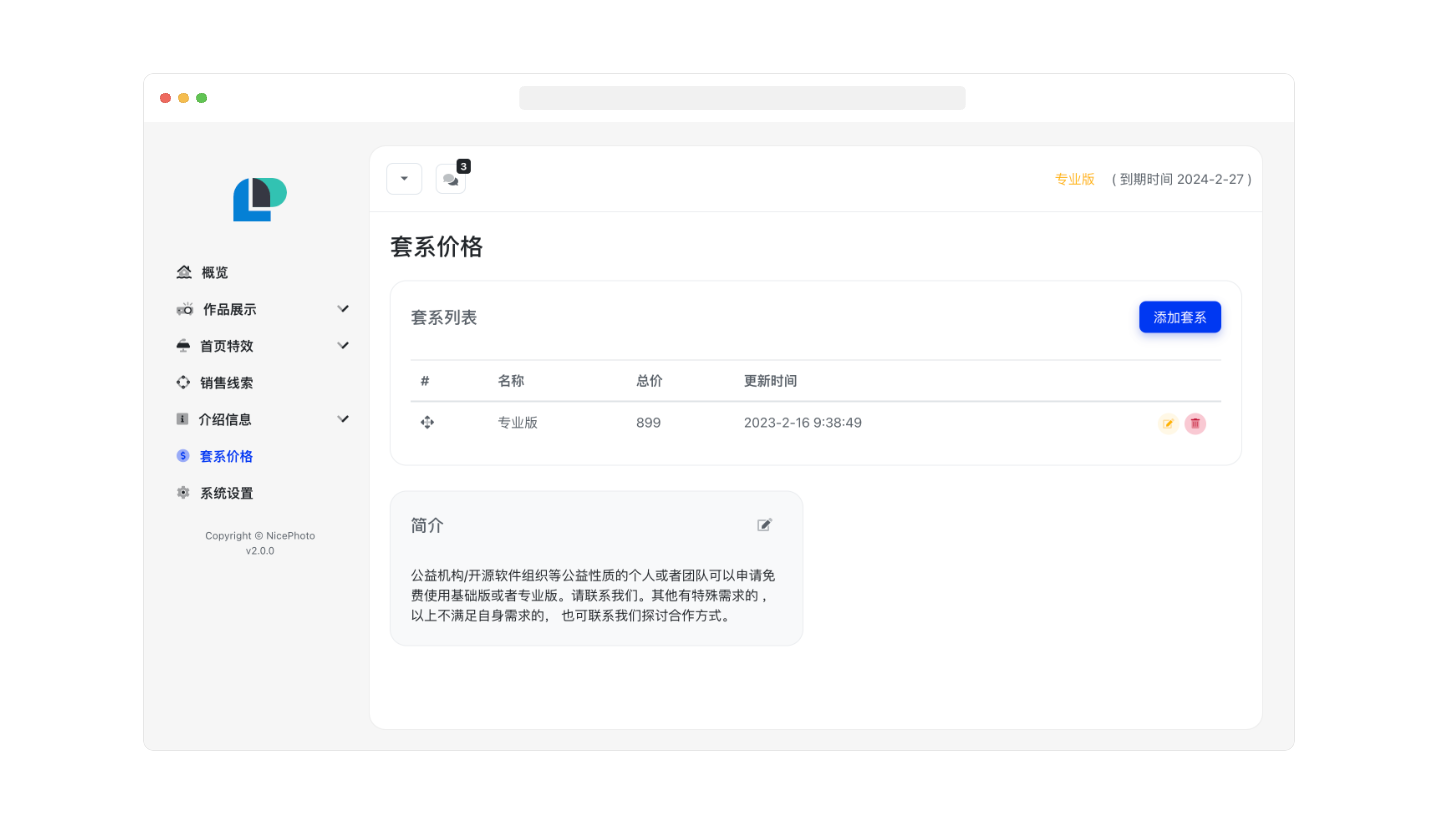Image resolution: width=1438 pixels, height=829 pixels.
Task: Click the 添加套系 button
Action: click(x=1180, y=317)
